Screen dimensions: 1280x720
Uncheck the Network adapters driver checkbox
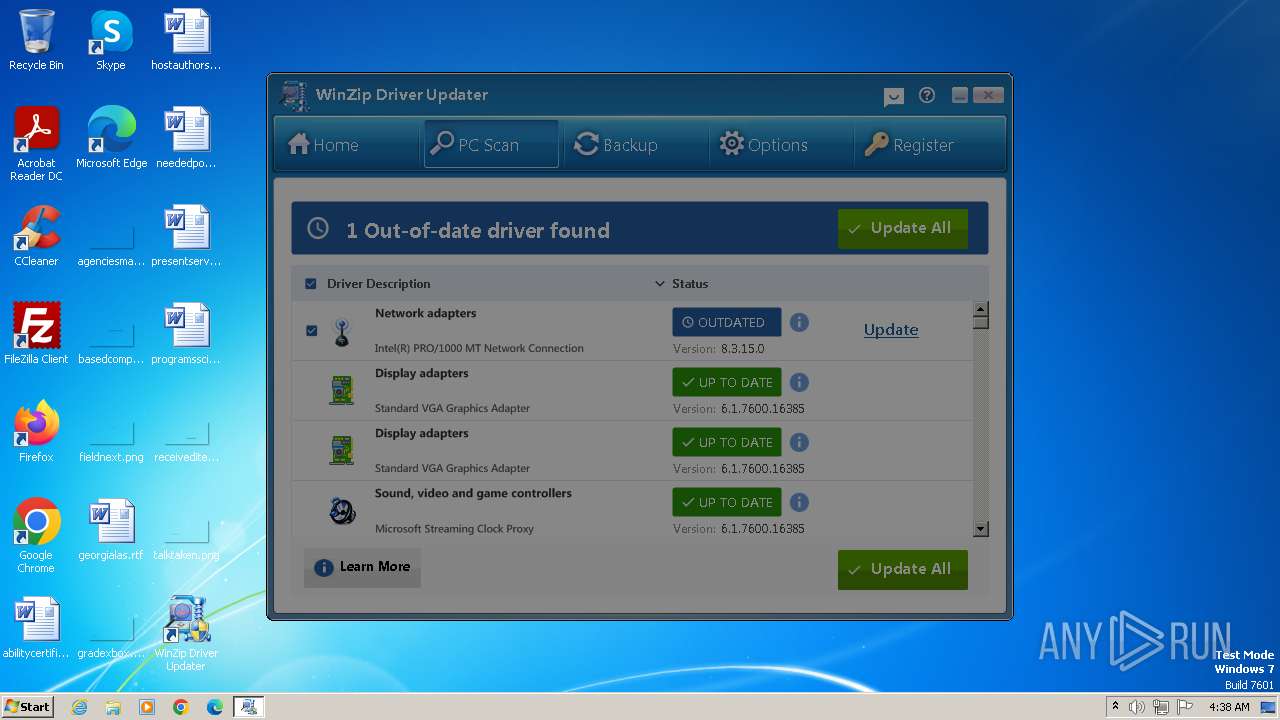coord(311,330)
